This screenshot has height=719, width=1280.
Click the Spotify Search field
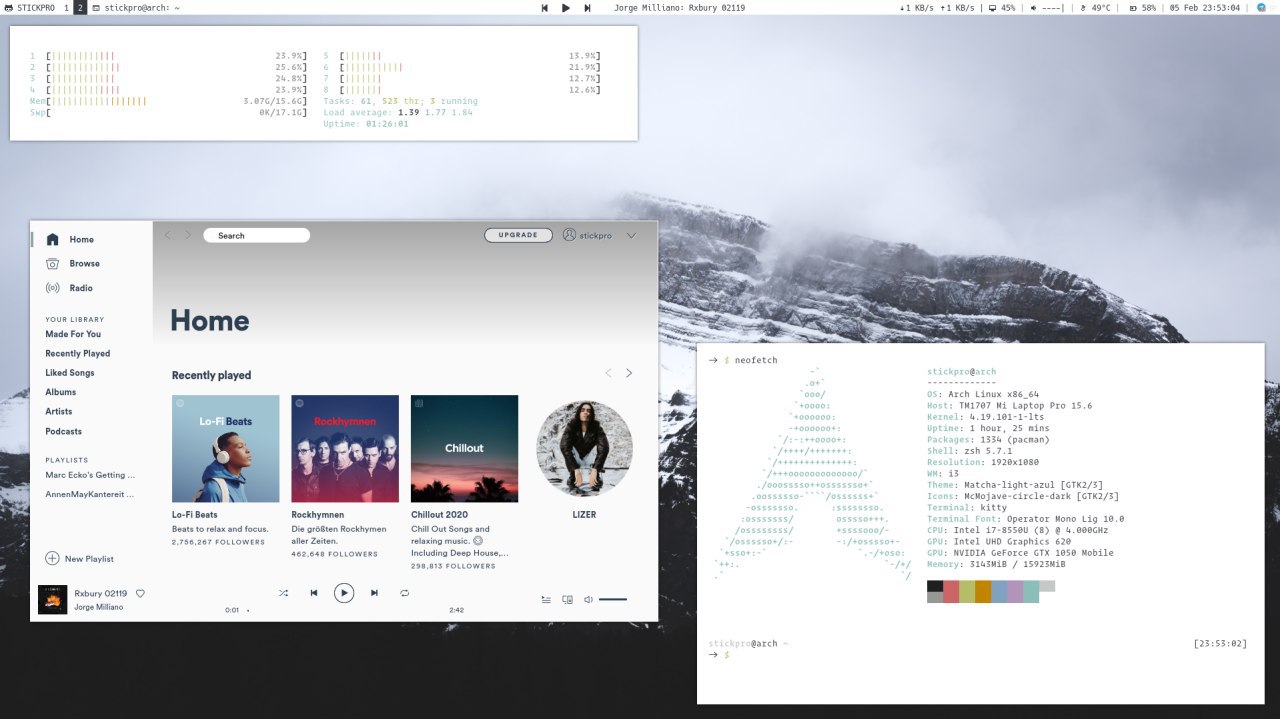click(256, 235)
